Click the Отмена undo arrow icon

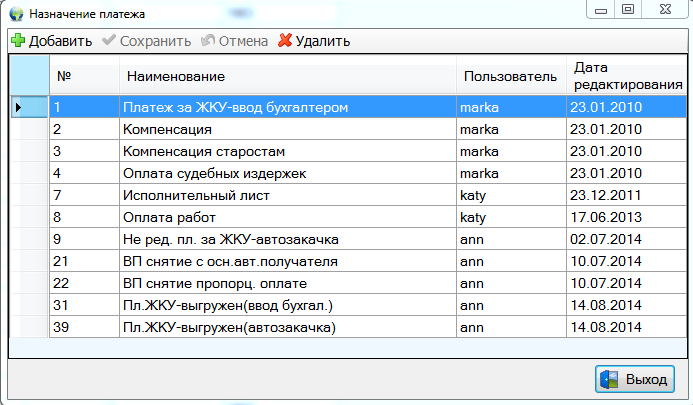pos(208,41)
